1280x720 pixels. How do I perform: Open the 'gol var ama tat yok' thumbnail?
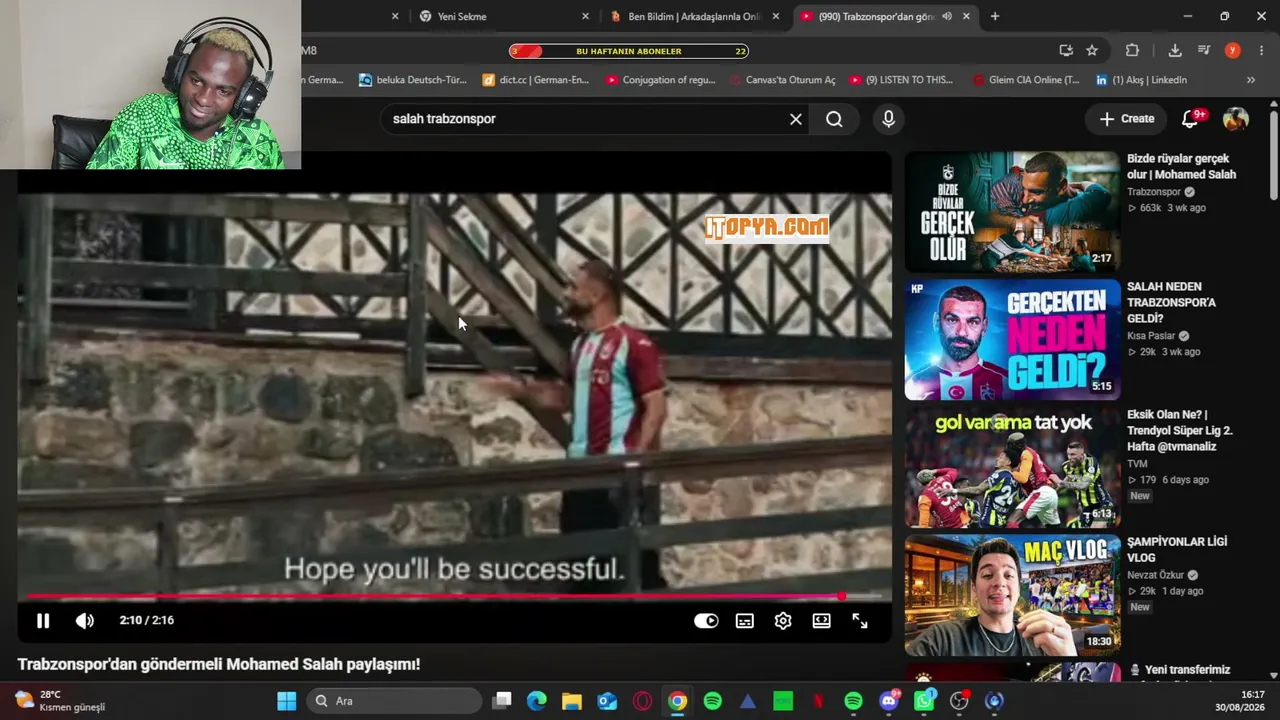point(1012,467)
